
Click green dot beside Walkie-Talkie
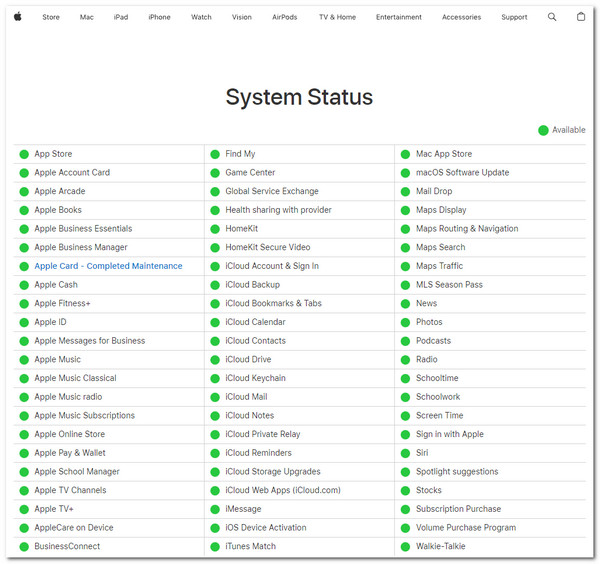[x=405, y=547]
